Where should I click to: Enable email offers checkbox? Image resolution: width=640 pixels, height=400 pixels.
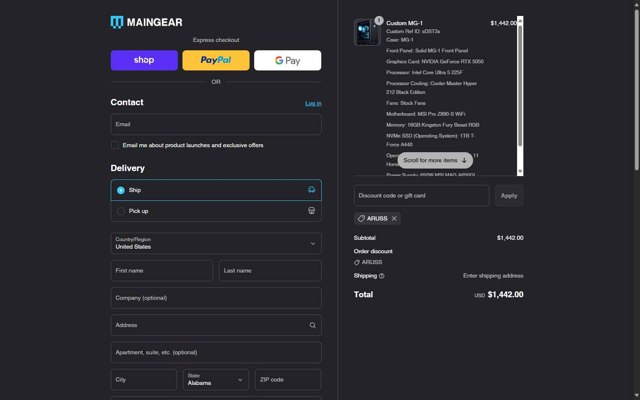(x=115, y=145)
